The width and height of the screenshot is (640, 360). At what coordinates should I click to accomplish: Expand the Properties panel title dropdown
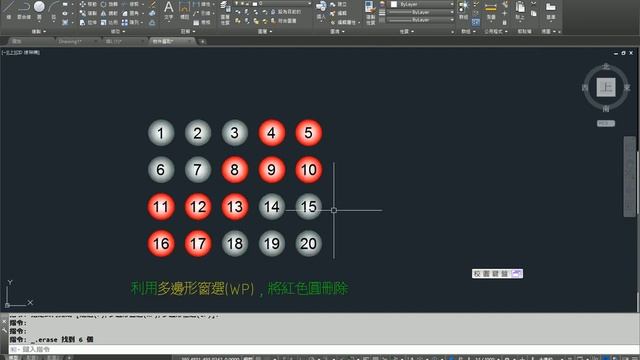[x=407, y=31]
